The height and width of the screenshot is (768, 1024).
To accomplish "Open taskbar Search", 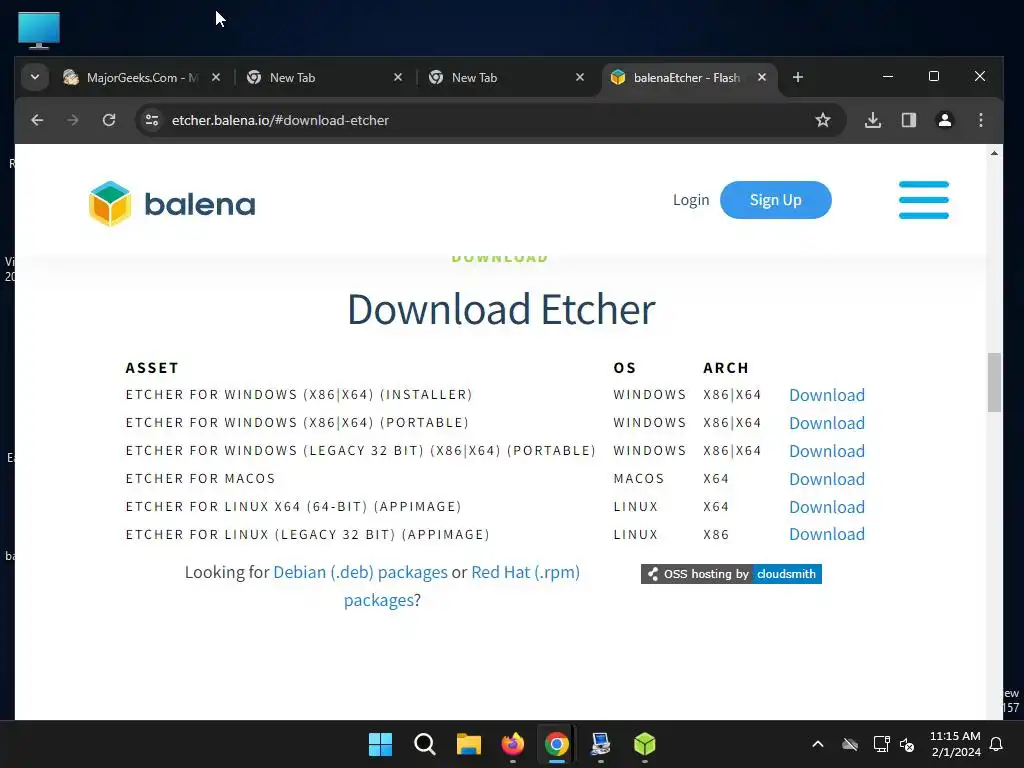I will [x=424, y=744].
